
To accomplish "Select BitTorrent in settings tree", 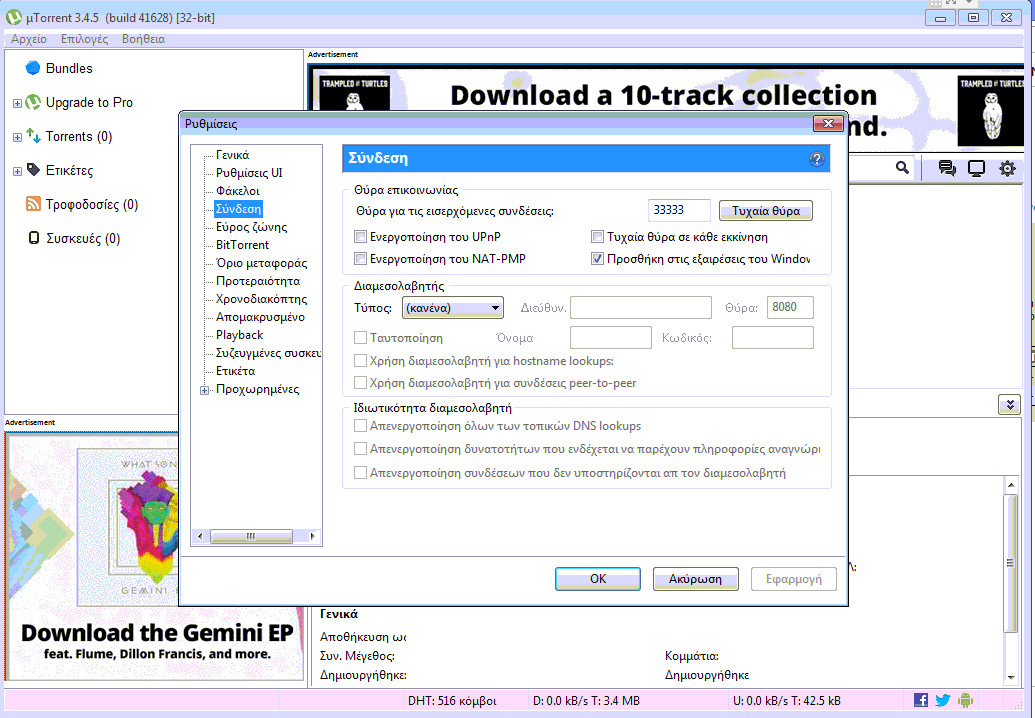I will tap(242, 244).
